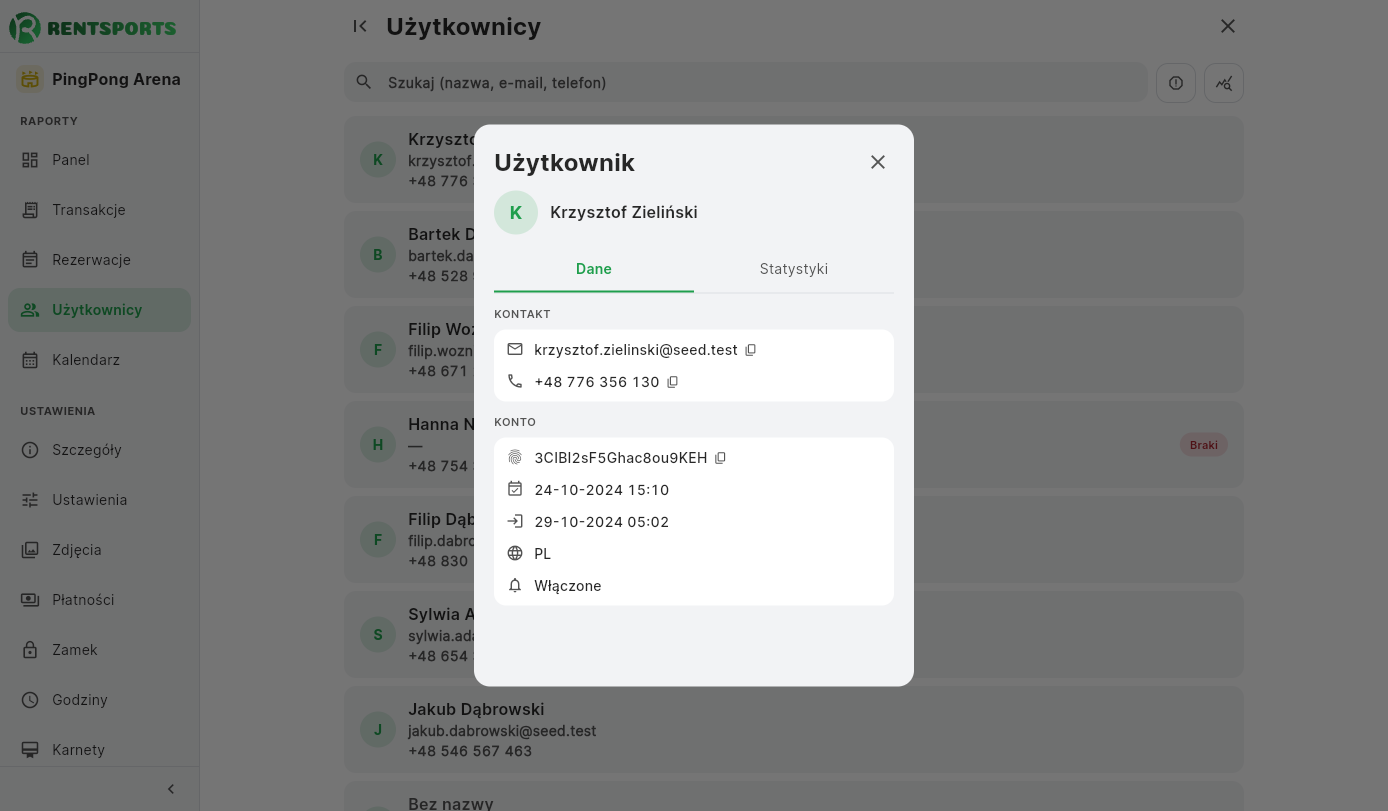Open Kalendarz from the sidebar

(99, 360)
